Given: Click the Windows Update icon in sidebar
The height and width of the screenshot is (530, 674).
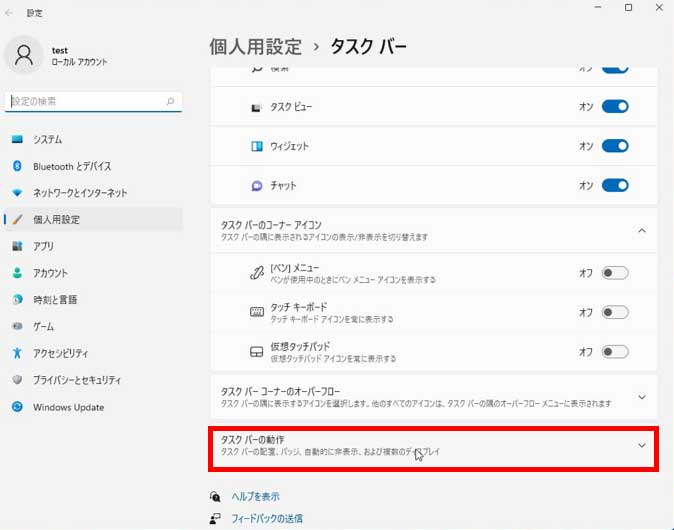Looking at the screenshot, I should click(17, 407).
